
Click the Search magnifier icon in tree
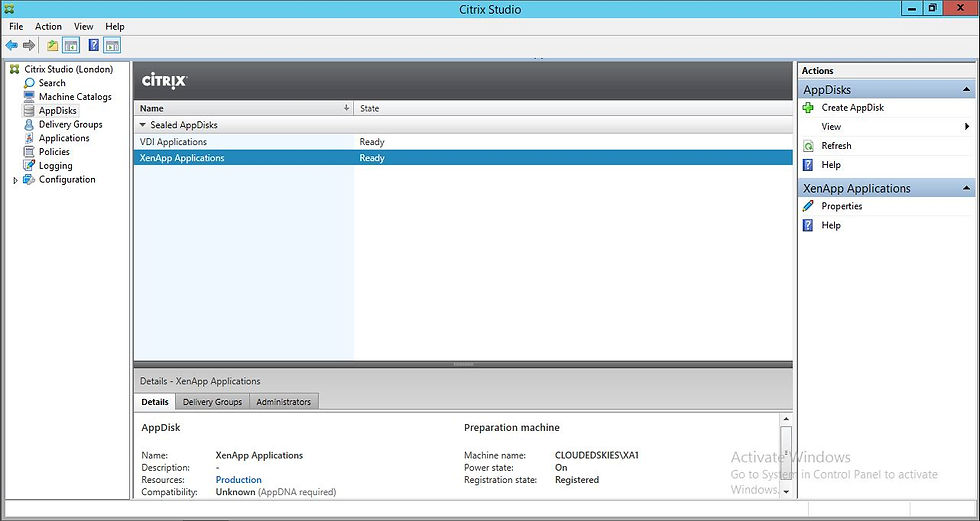click(29, 83)
